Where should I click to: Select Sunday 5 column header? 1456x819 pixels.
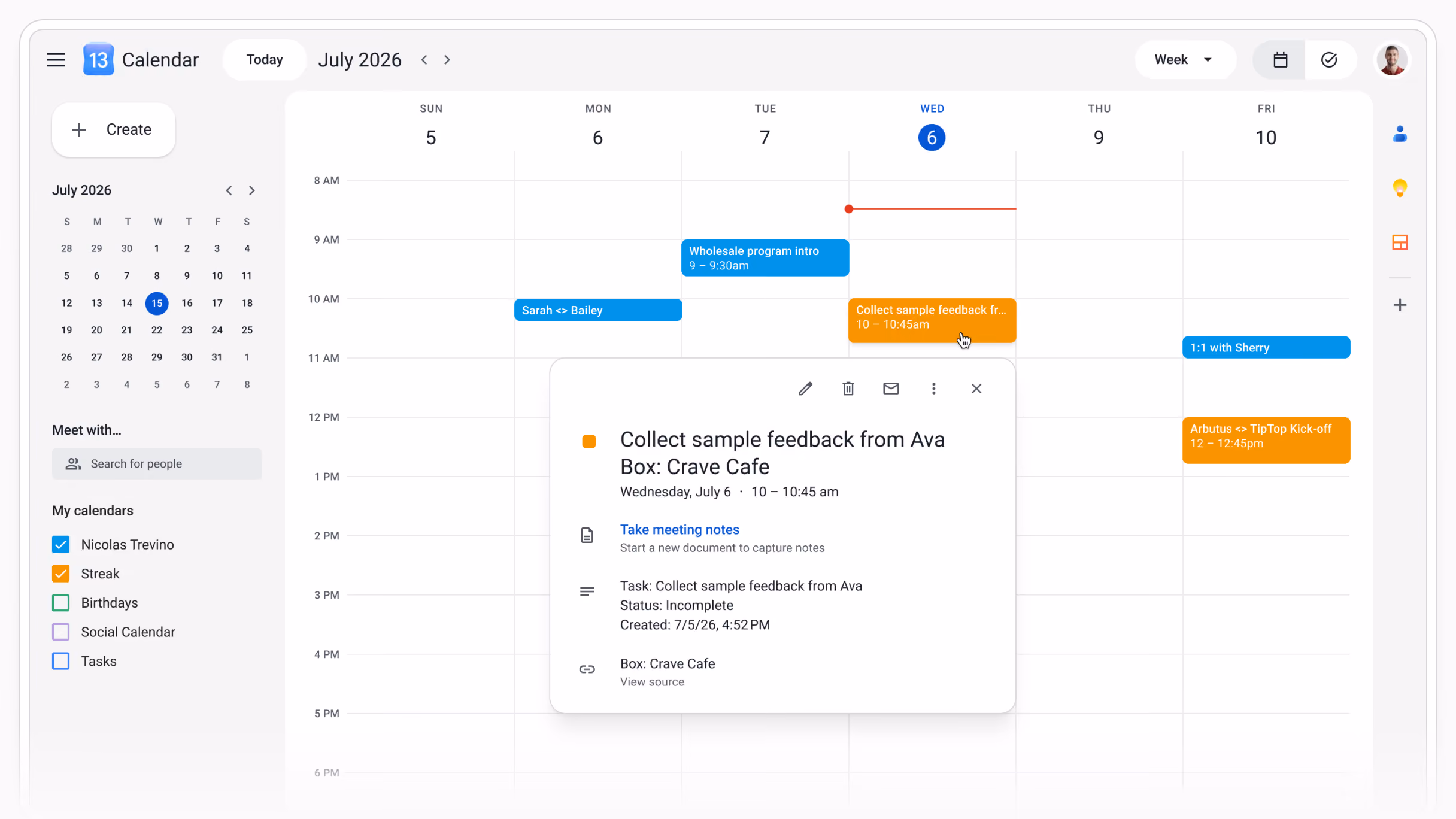(x=431, y=126)
